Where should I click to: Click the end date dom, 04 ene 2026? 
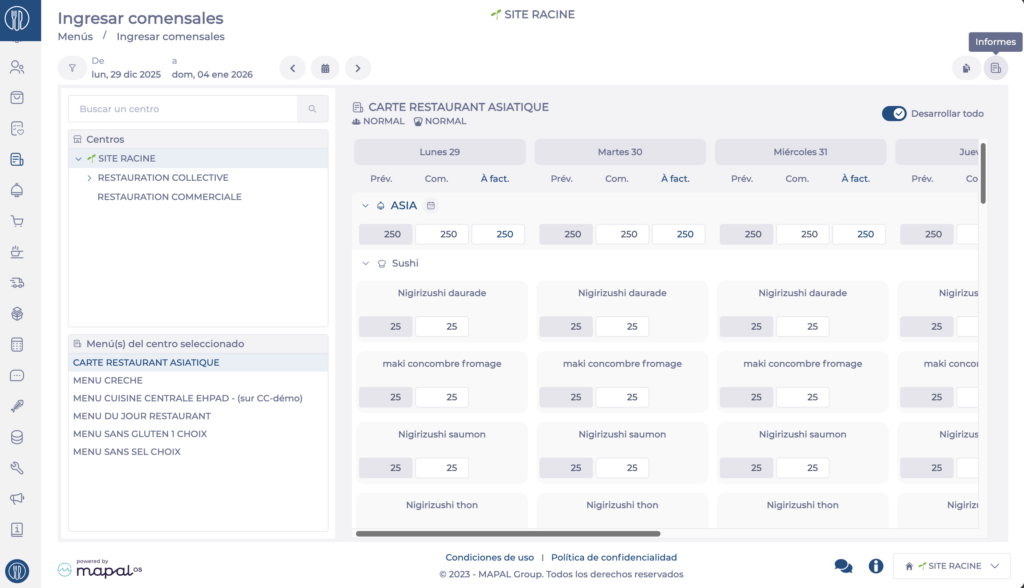point(212,74)
